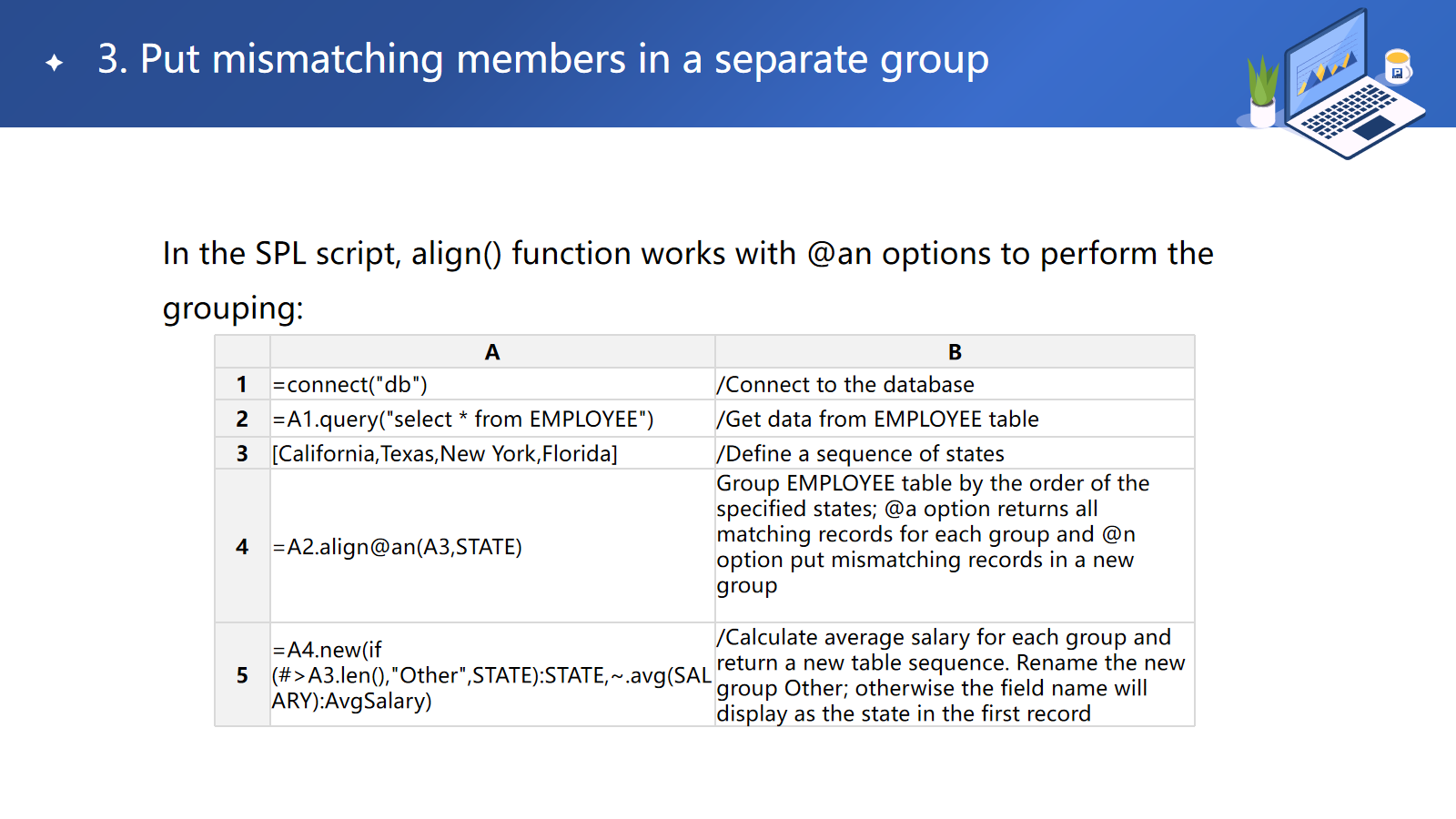Click the top-left corner cell of the table
Screen dimensions: 1456x819
click(242, 352)
